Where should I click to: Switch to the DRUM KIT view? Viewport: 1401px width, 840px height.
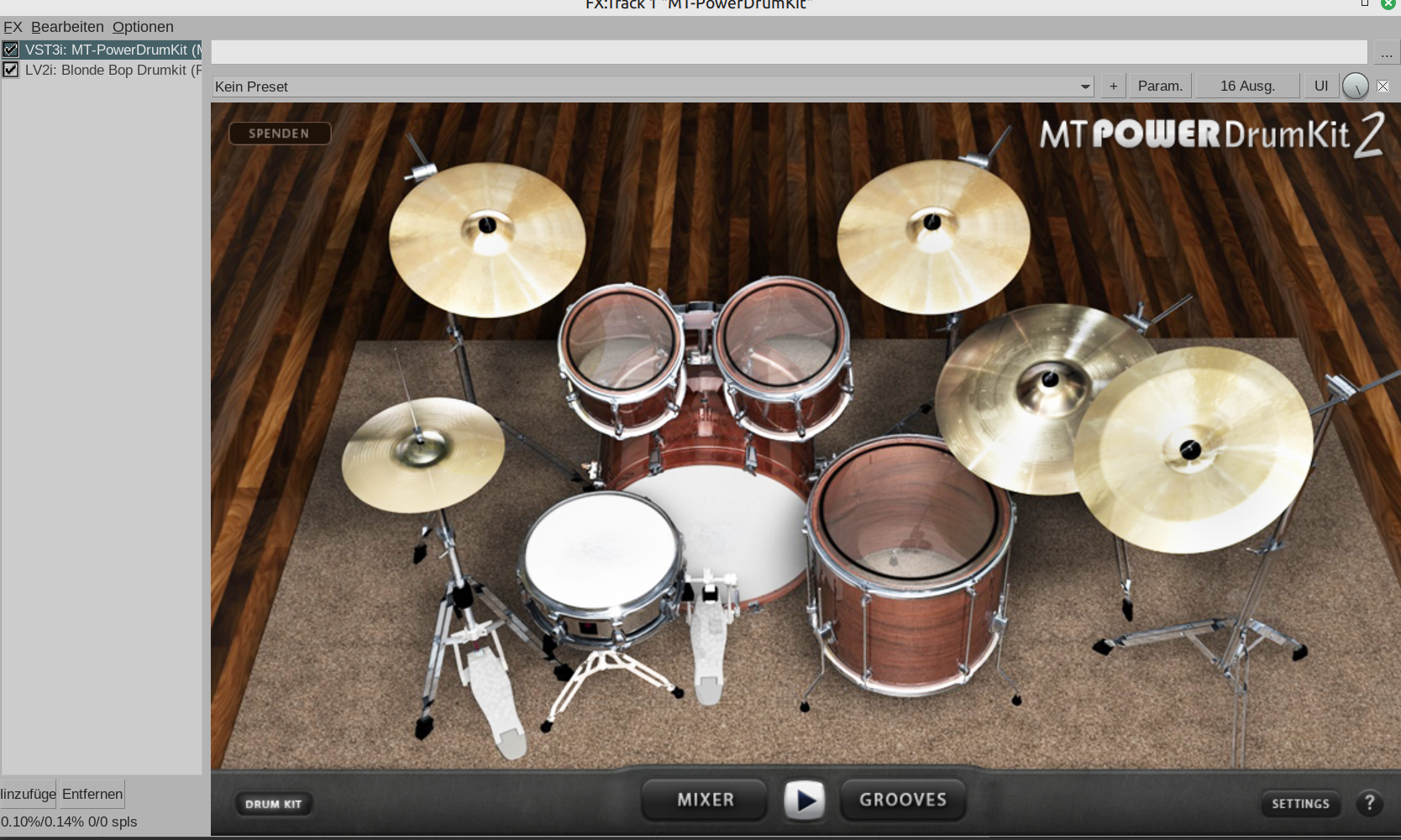pos(273,804)
